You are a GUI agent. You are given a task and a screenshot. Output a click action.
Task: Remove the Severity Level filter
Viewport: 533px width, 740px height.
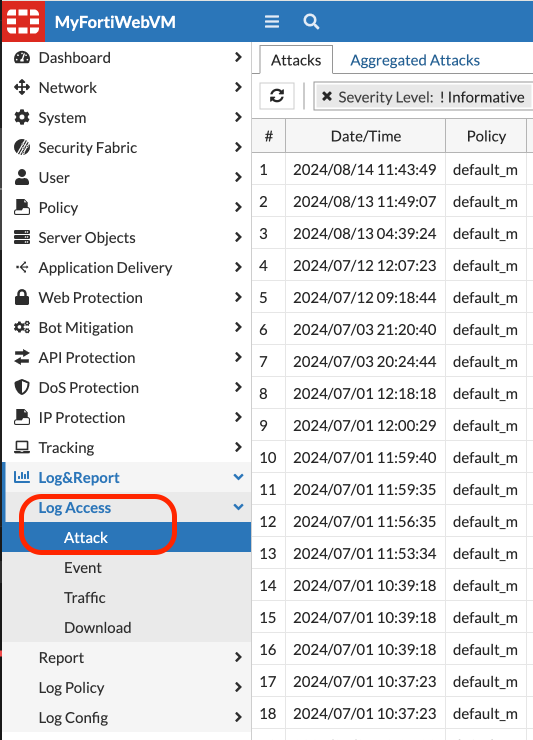[326, 97]
